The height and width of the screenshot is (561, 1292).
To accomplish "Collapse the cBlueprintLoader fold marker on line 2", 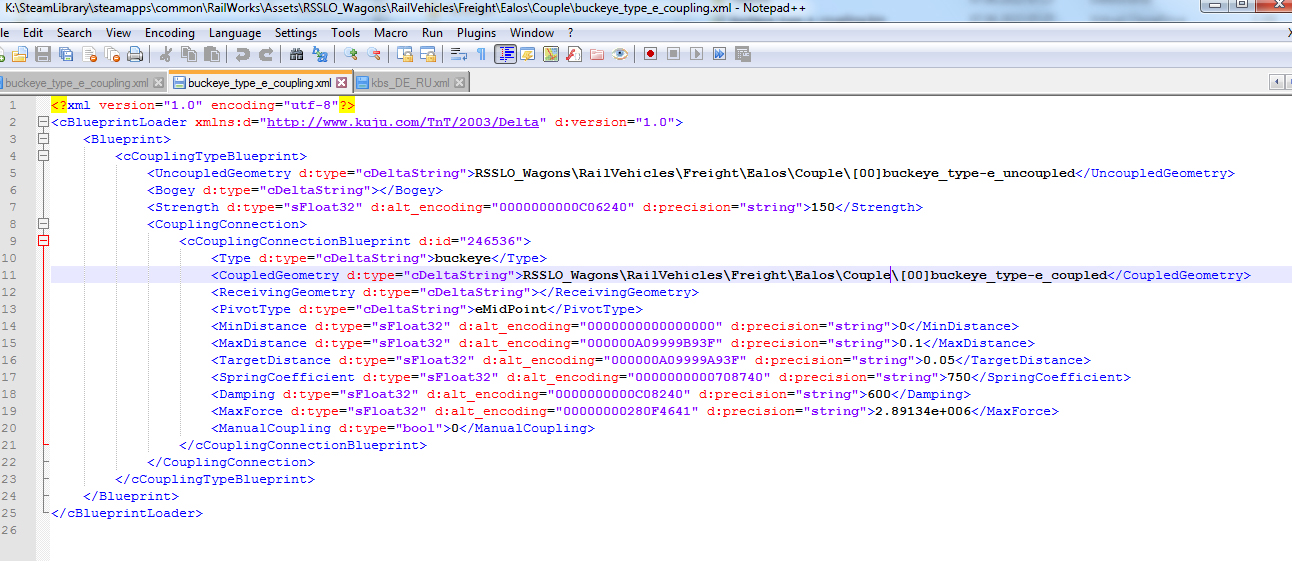I will (x=43, y=122).
